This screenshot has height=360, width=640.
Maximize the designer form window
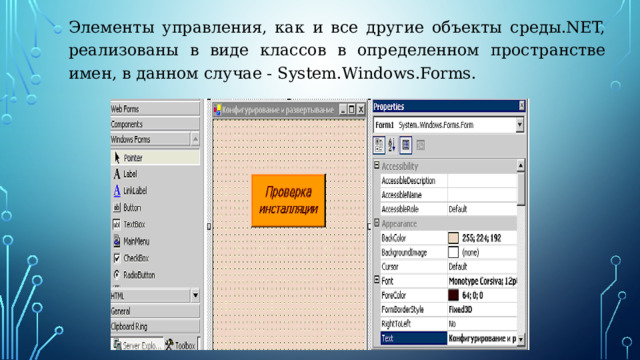point(352,109)
